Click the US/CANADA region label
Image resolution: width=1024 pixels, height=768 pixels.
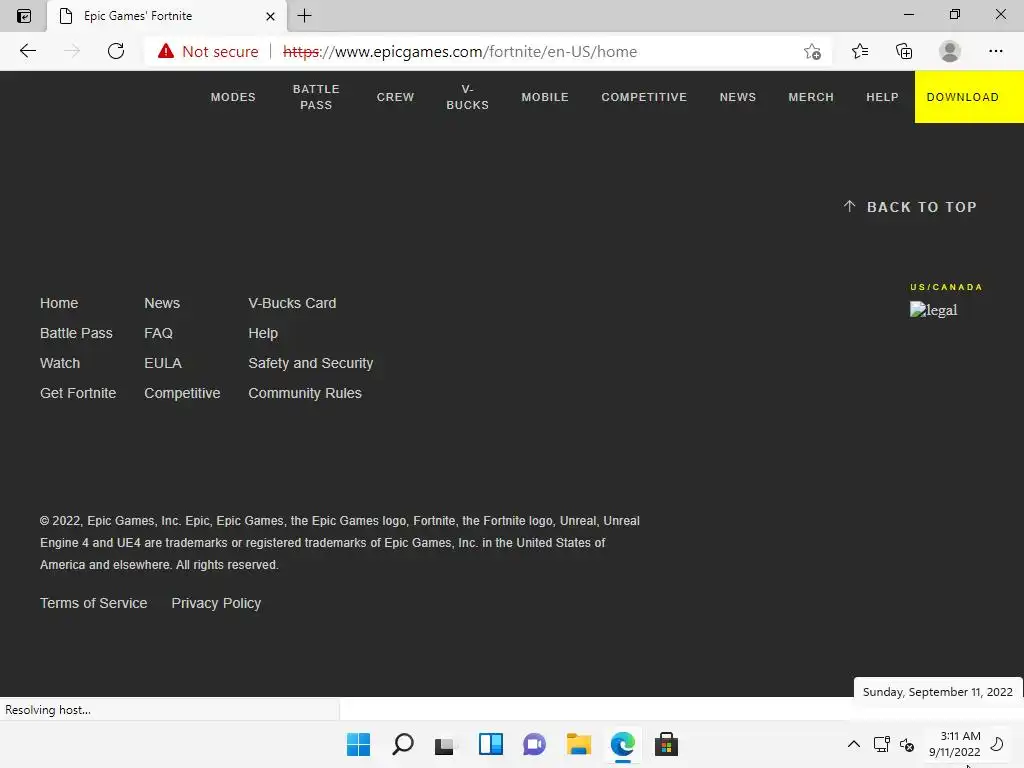point(946,287)
